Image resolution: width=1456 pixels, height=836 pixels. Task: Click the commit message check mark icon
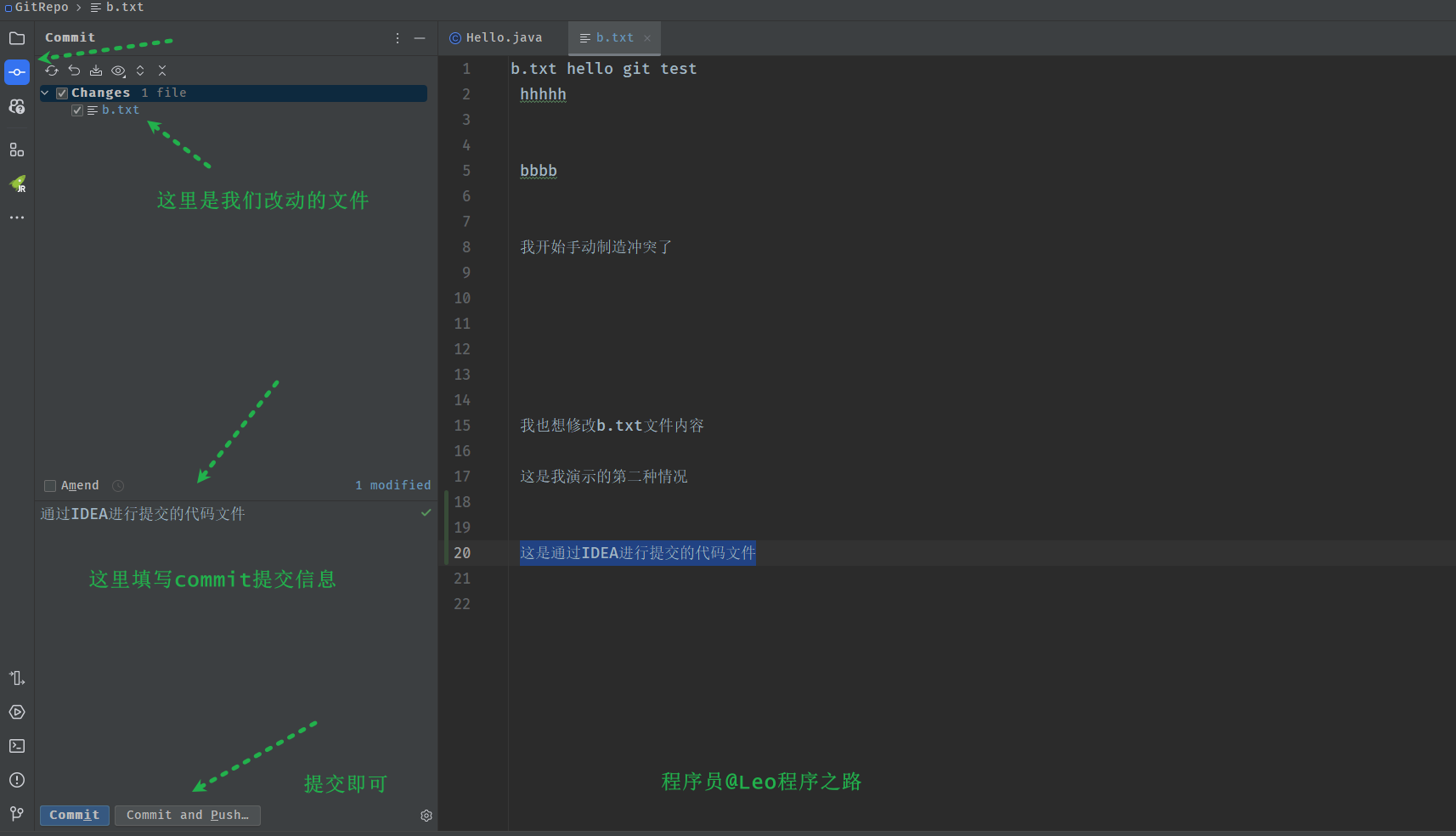pos(426,513)
